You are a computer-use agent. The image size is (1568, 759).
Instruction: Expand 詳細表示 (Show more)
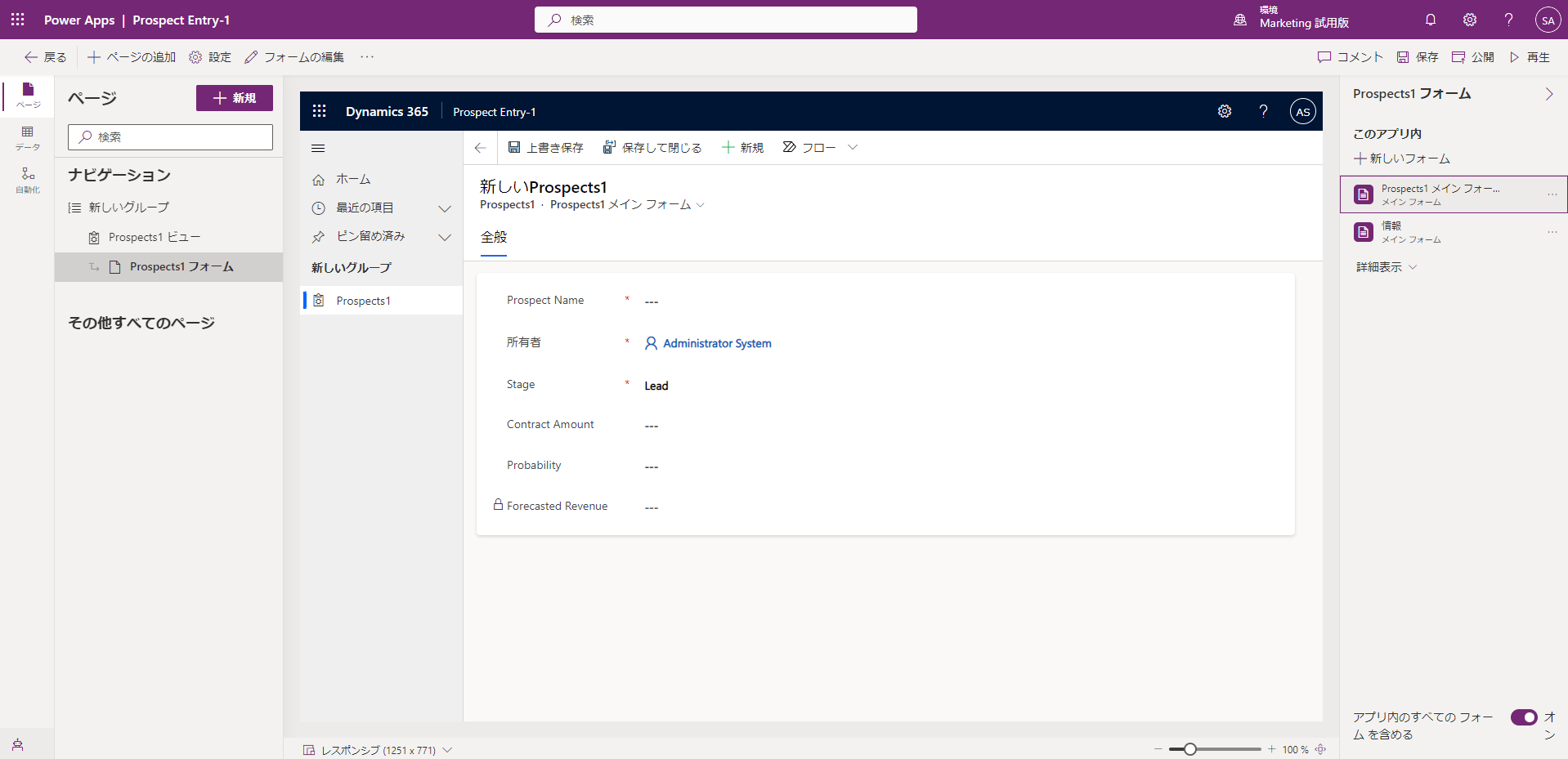click(1387, 267)
